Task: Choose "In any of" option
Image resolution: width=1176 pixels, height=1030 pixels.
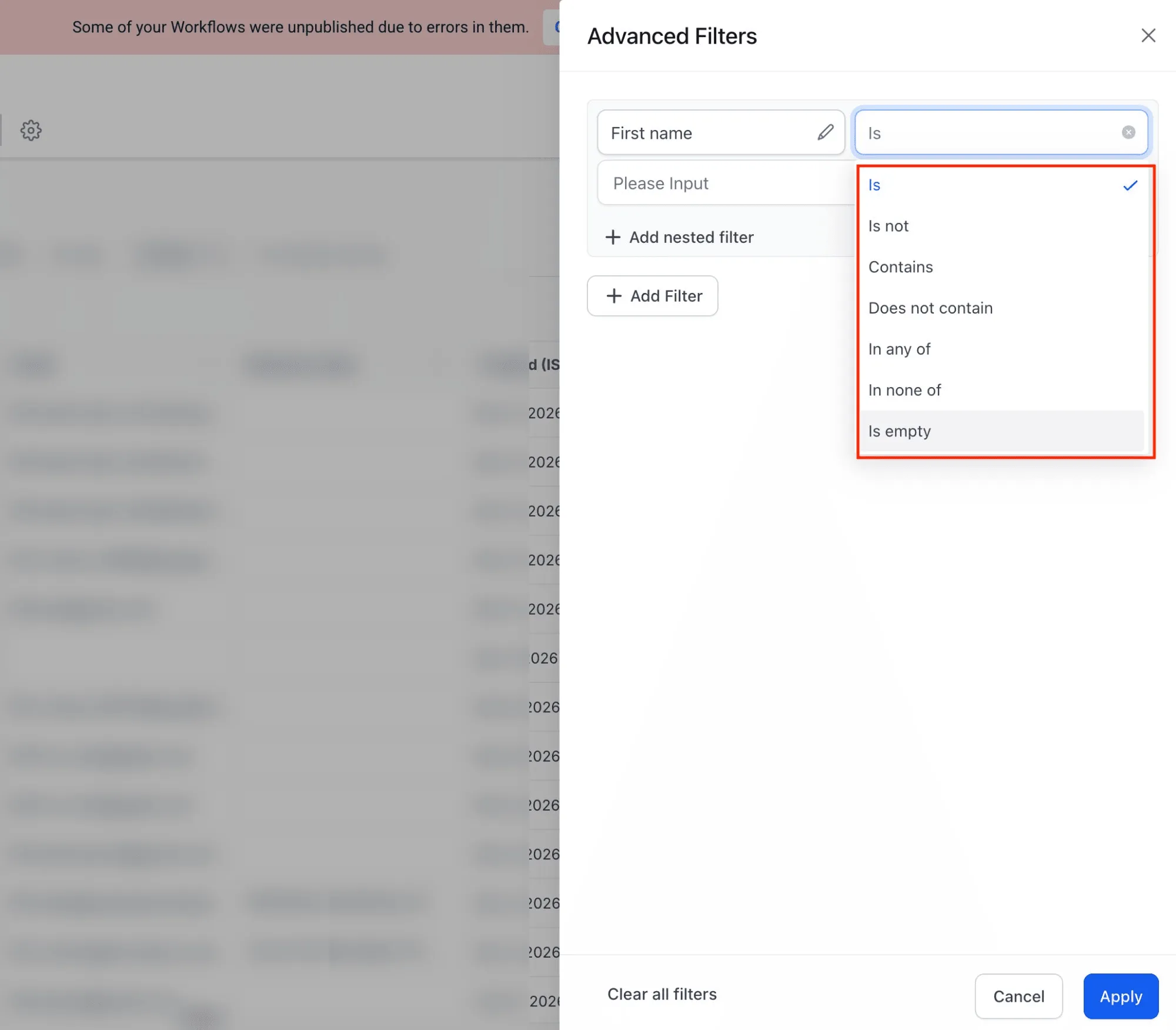Action: 1001,349
